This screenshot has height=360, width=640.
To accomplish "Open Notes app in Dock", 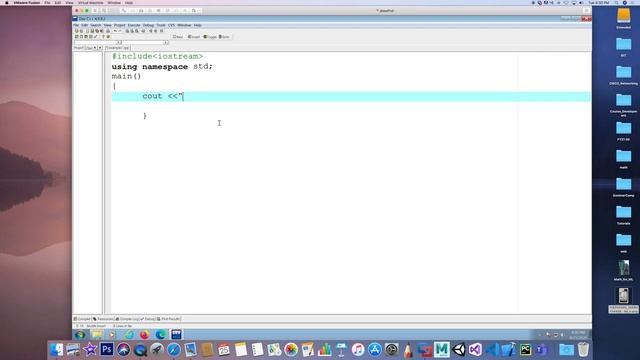I will coord(240,350).
